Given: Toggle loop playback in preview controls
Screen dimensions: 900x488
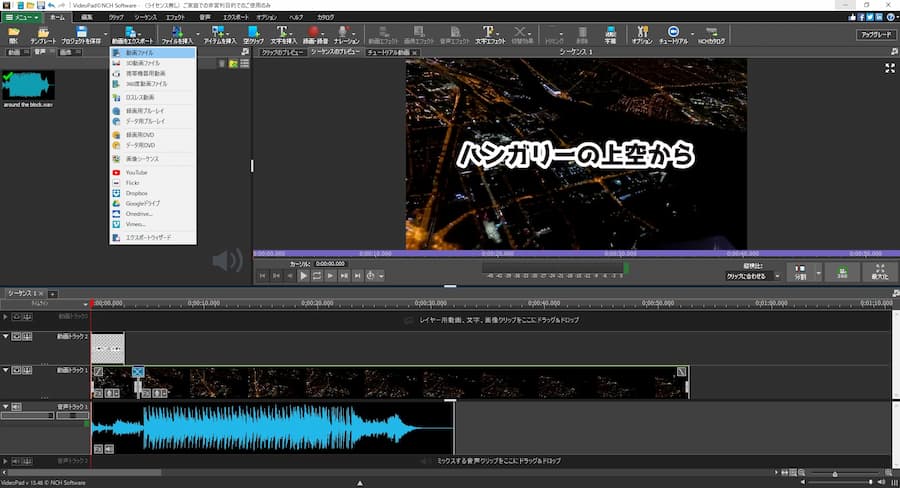Looking at the screenshot, I should click(317, 276).
